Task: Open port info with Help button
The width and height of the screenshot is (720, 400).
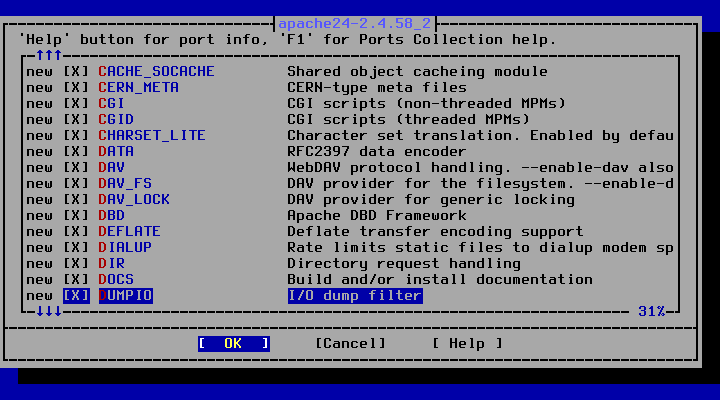Action: [467, 344]
